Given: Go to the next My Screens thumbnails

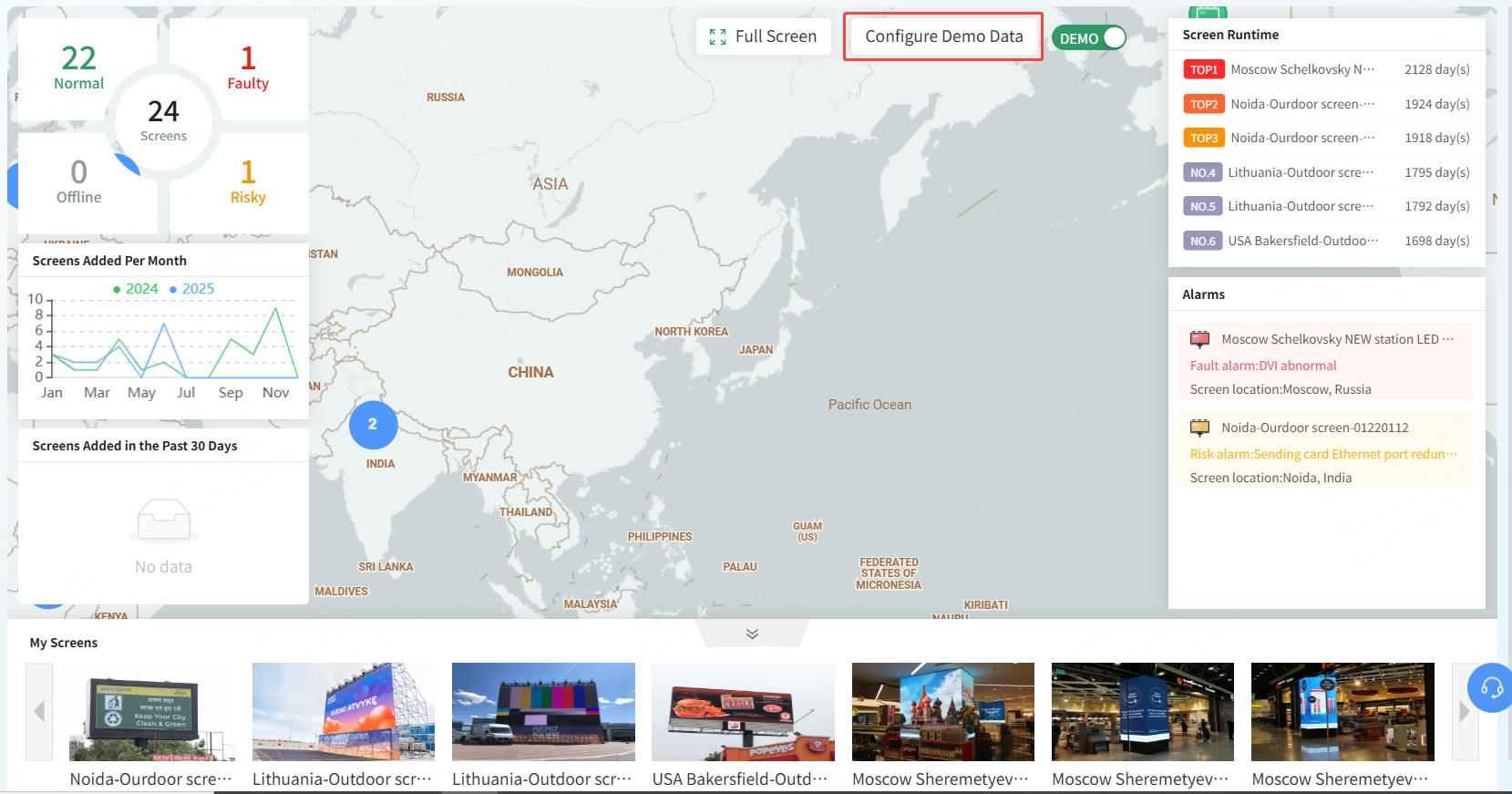Looking at the screenshot, I should (1465, 711).
